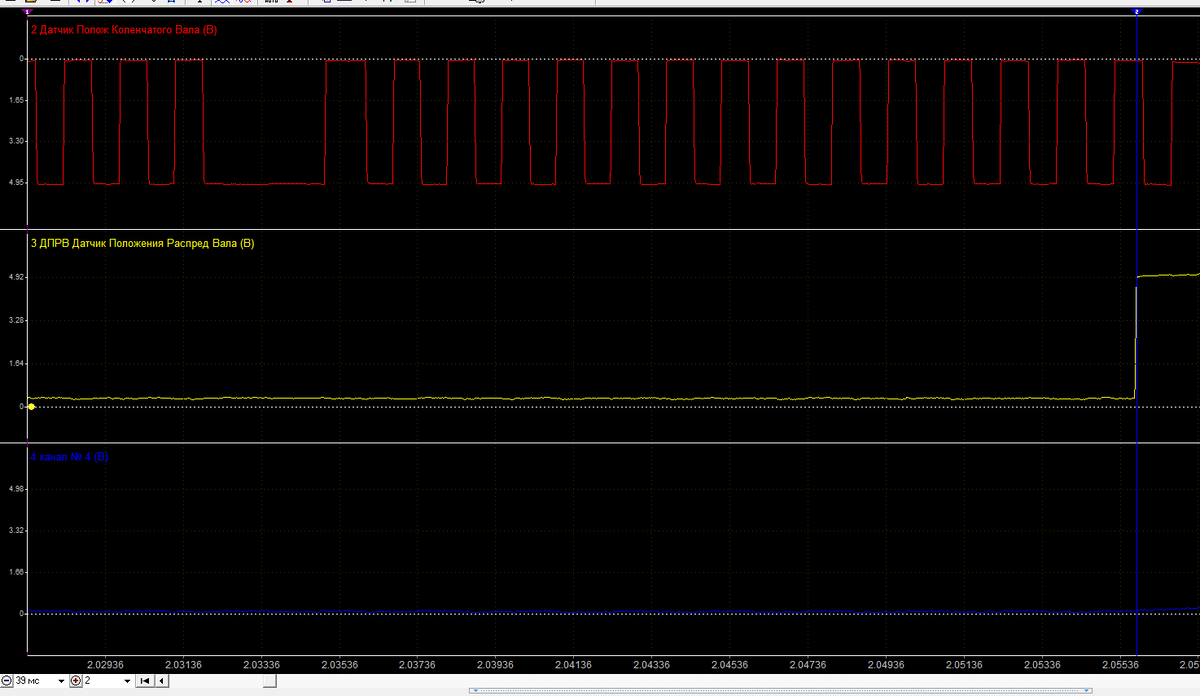1200x696 pixels.
Task: Select channel label '2 Датчик Полож Коленчатого Вала (В)'
Action: click(x=124, y=30)
